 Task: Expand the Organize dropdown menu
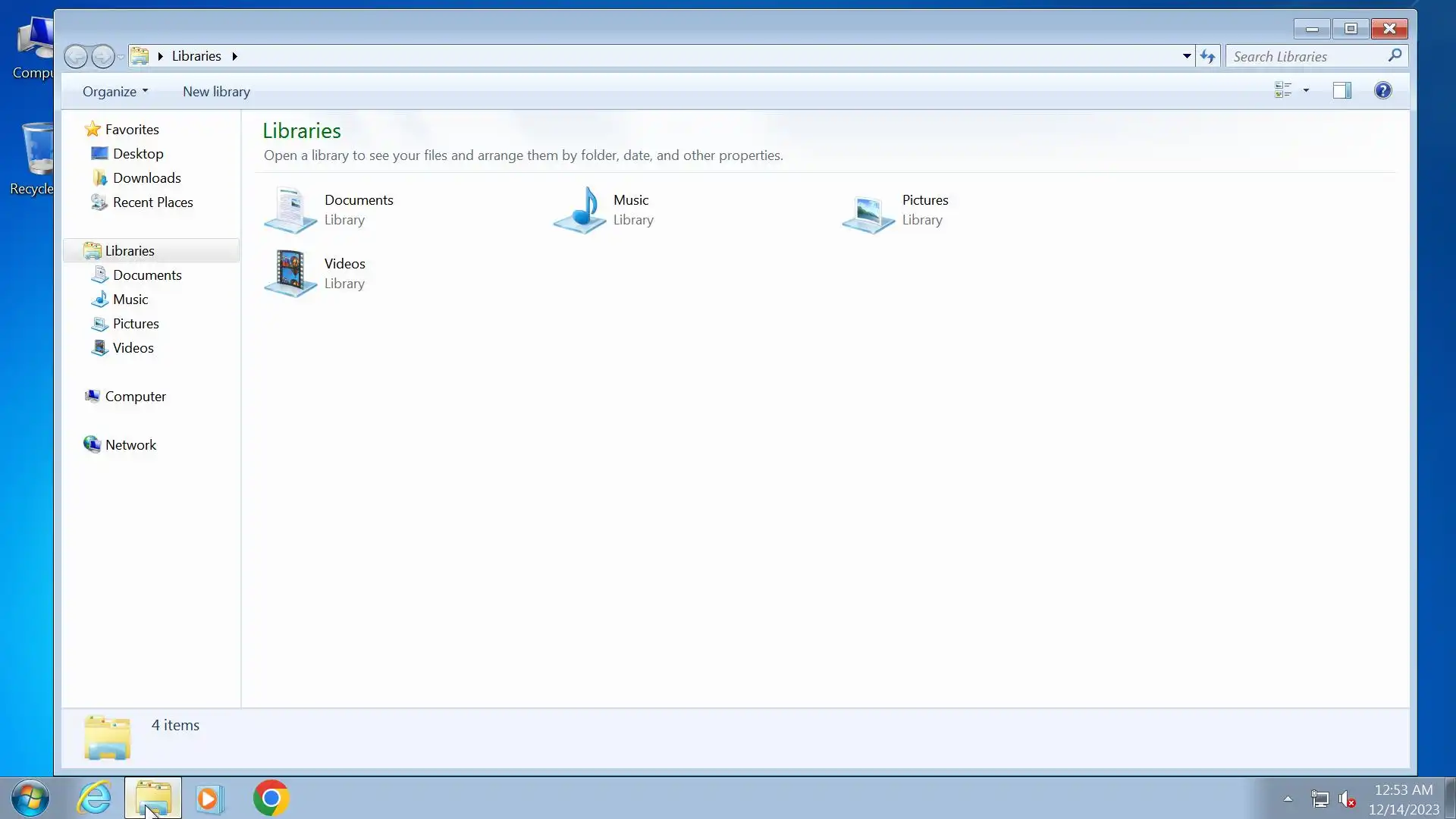click(x=115, y=92)
